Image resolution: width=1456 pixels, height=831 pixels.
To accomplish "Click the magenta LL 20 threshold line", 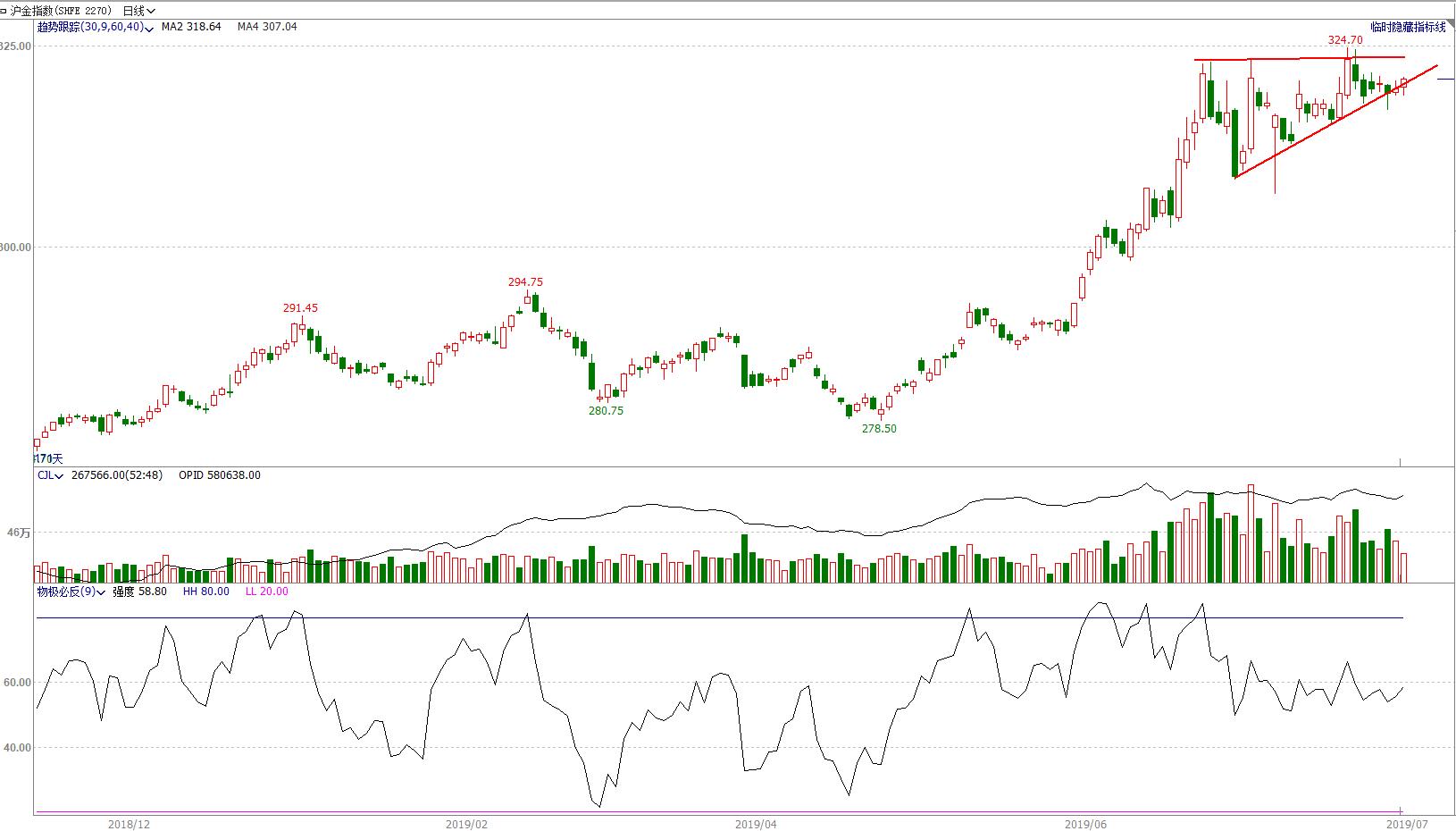I will 719,812.
